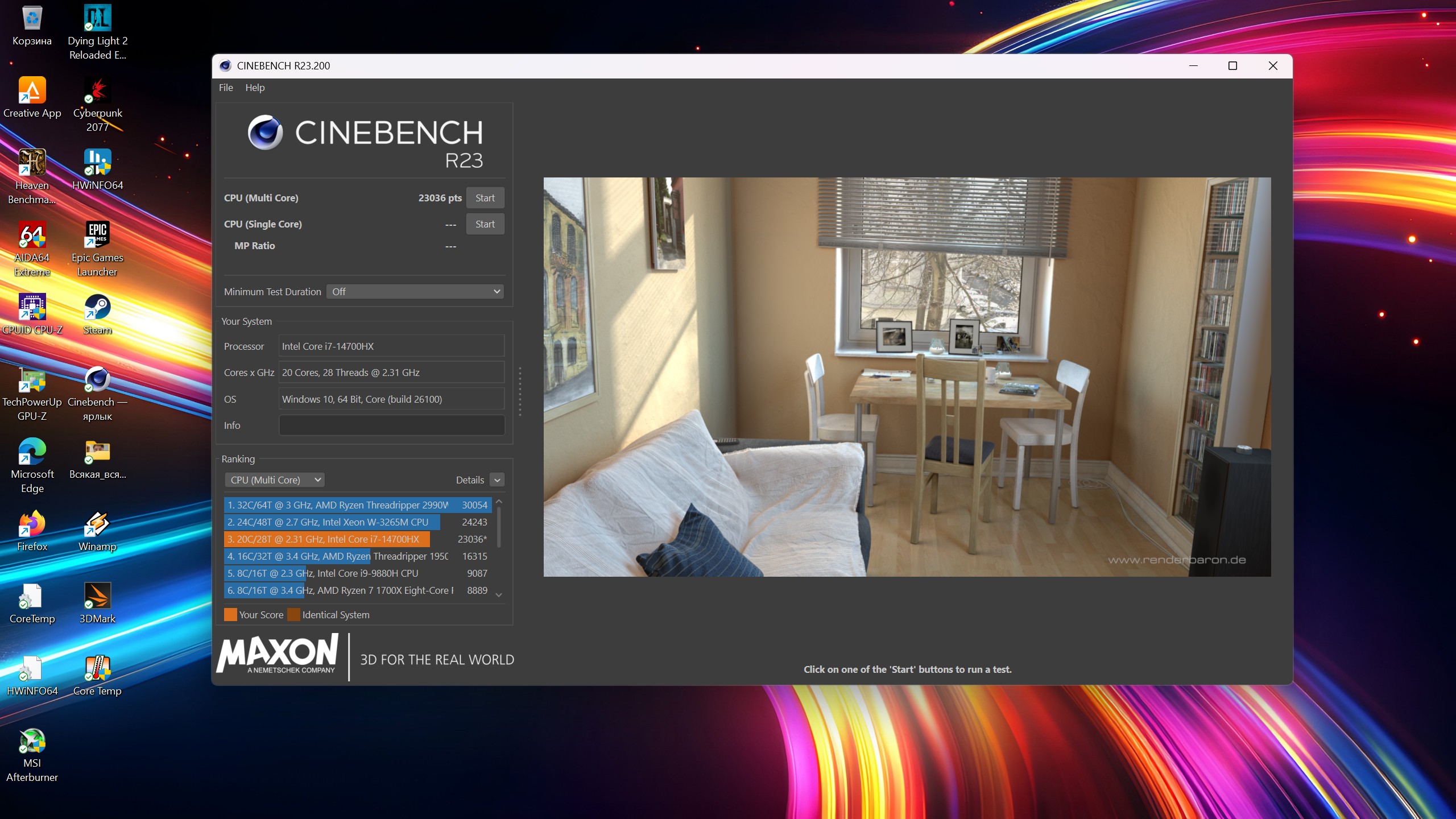
Task: Open the TechPowerUp GPU-Z desktop icon
Action: [x=32, y=380]
